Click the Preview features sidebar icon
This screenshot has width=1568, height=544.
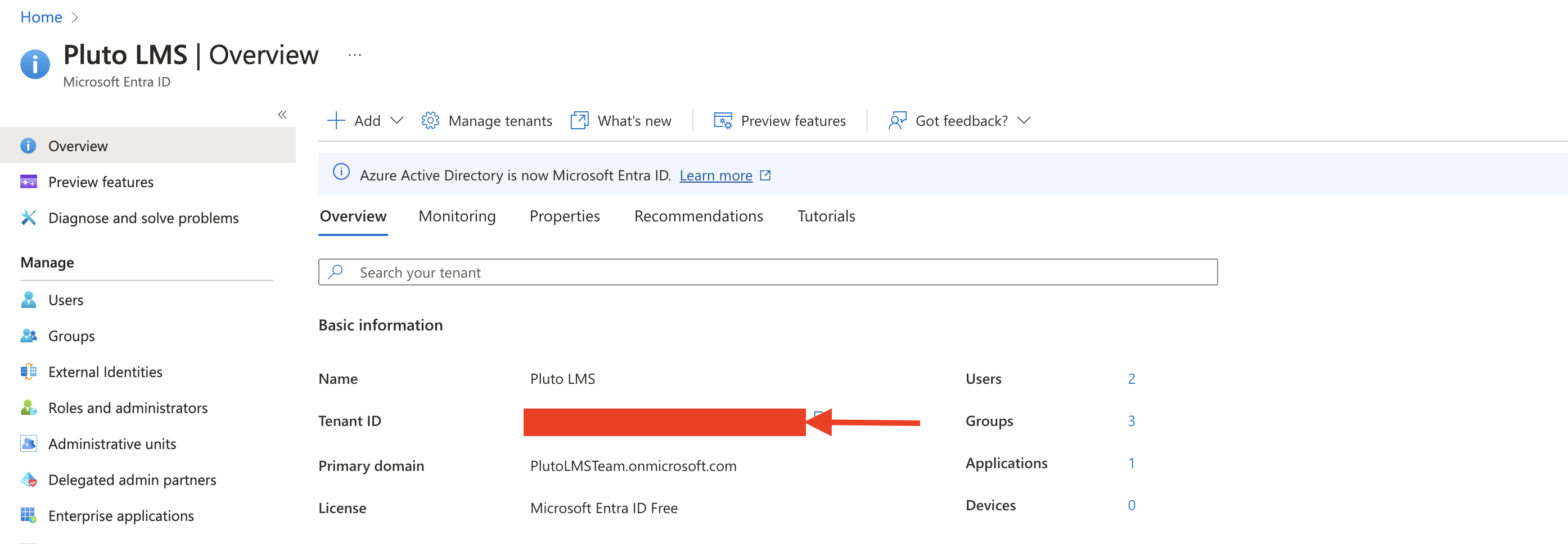tap(28, 182)
